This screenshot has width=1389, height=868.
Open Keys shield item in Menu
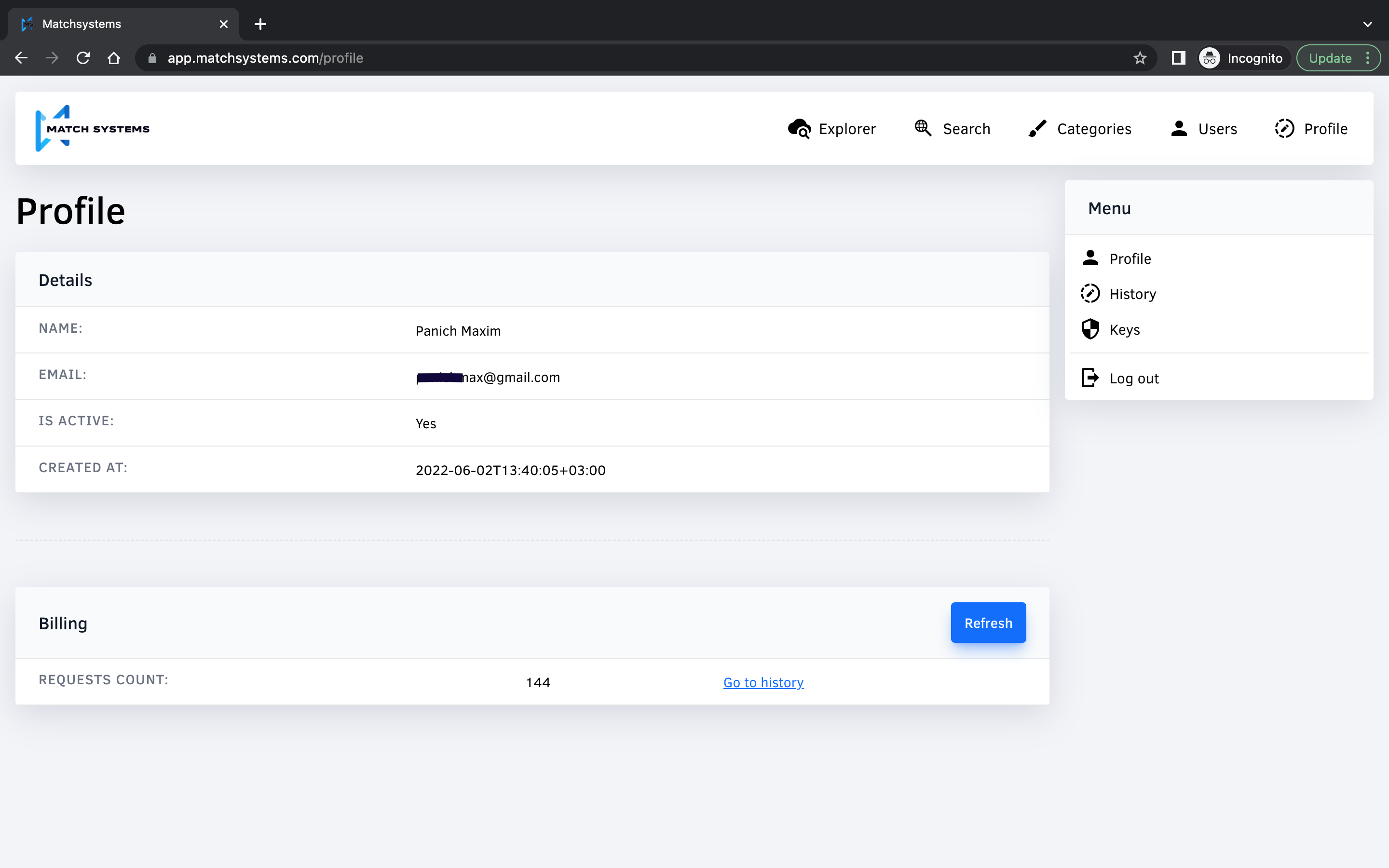pyautogui.click(x=1124, y=329)
